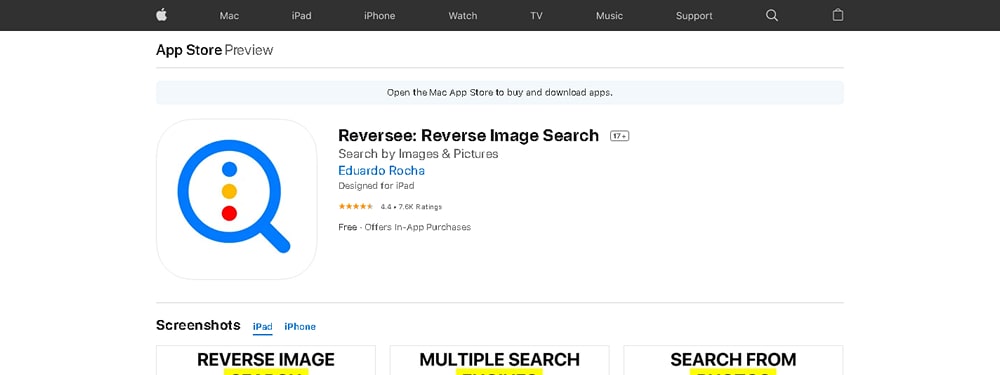1000x375 pixels.
Task: Click the Designed for iPad text
Action: (376, 186)
